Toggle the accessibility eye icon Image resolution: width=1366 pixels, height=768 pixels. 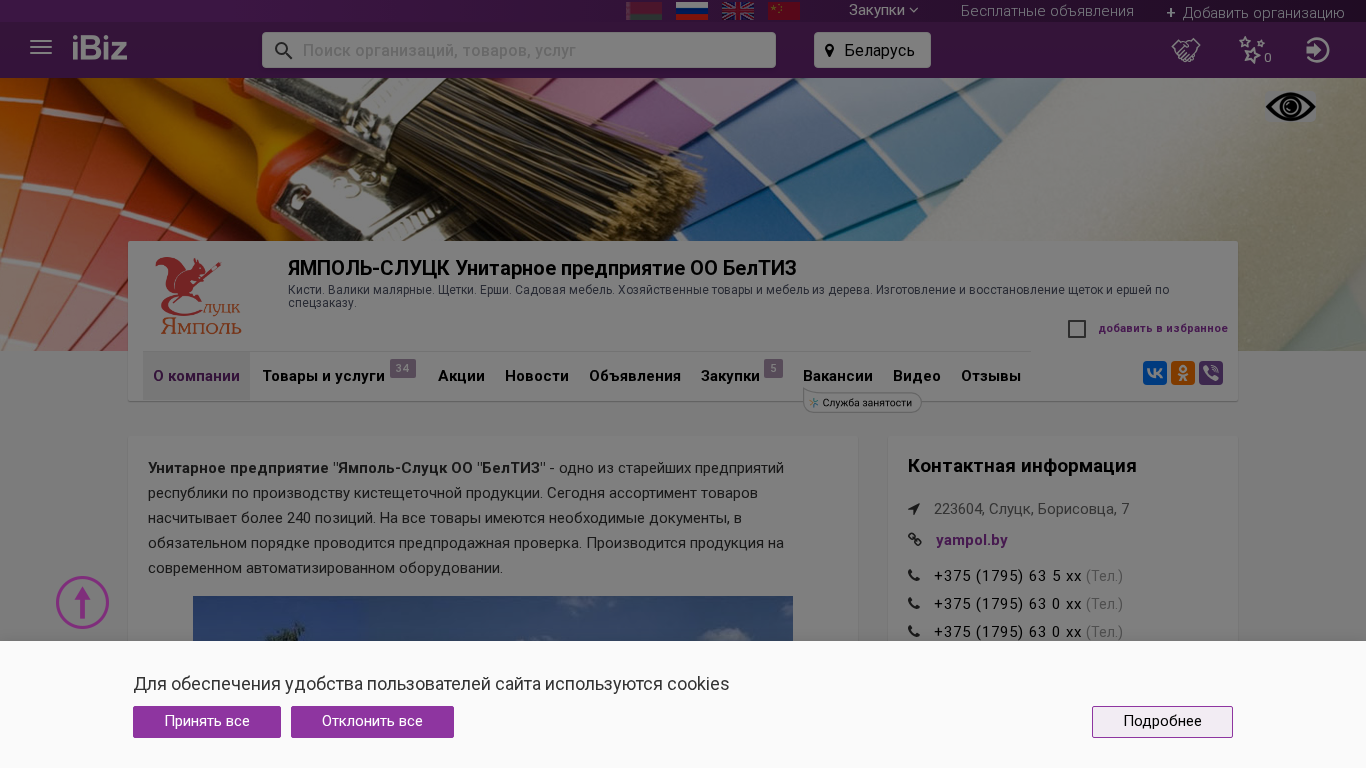point(1291,107)
